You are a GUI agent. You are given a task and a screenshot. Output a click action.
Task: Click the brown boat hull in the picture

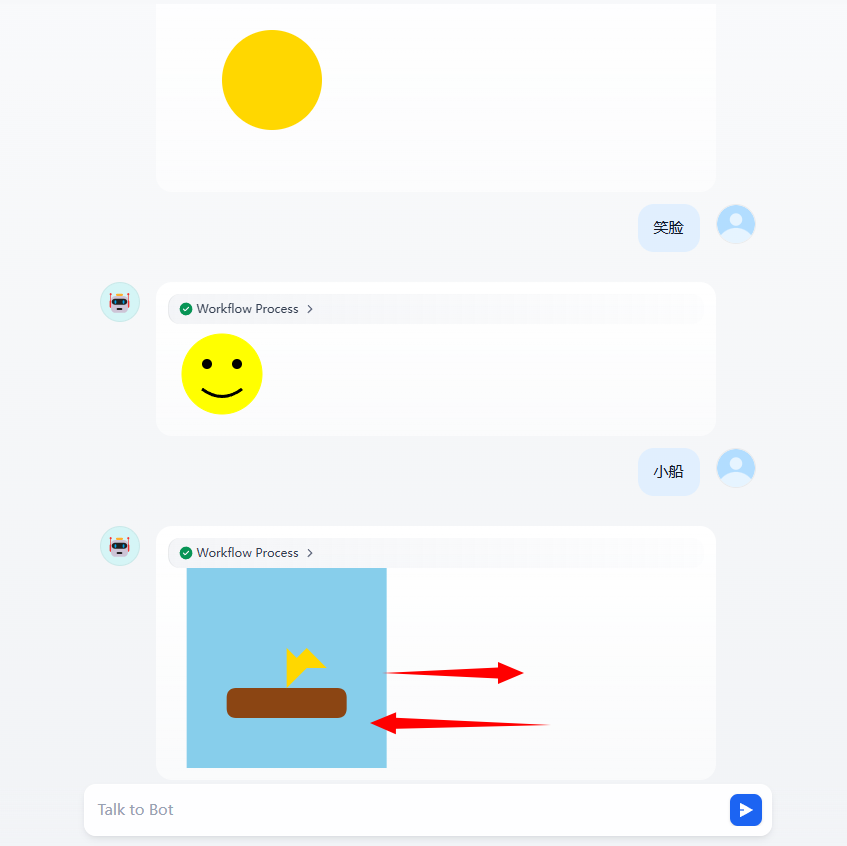(x=286, y=703)
